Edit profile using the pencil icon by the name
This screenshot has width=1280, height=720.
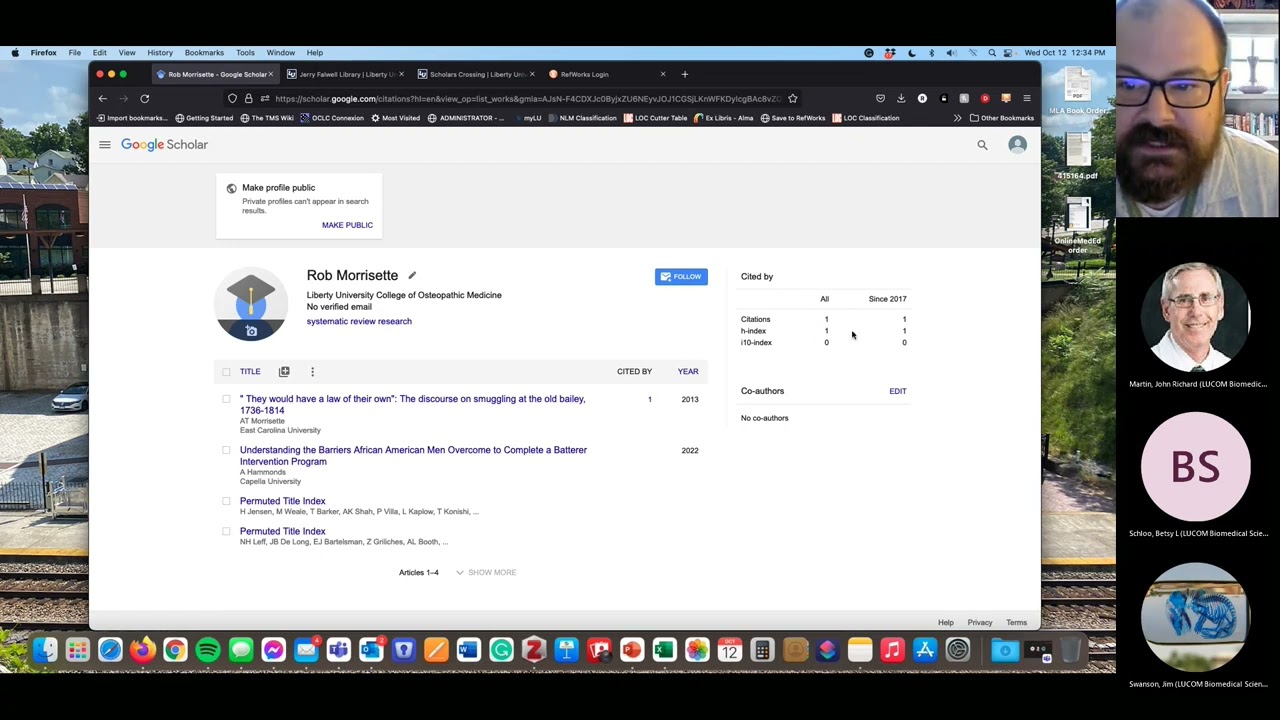[x=411, y=275]
